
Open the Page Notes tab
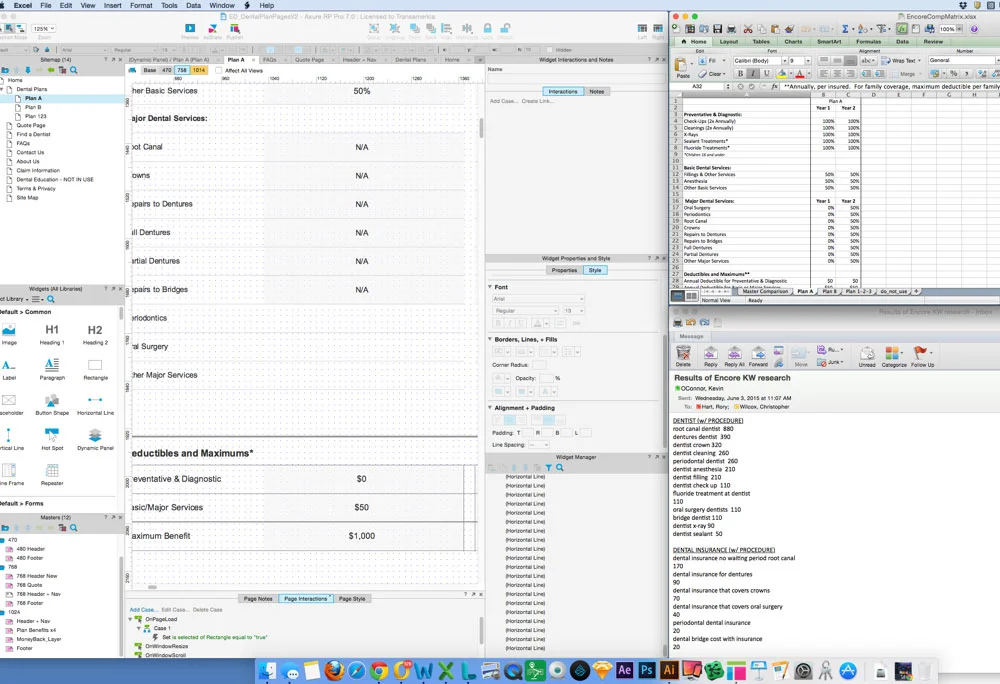258,599
